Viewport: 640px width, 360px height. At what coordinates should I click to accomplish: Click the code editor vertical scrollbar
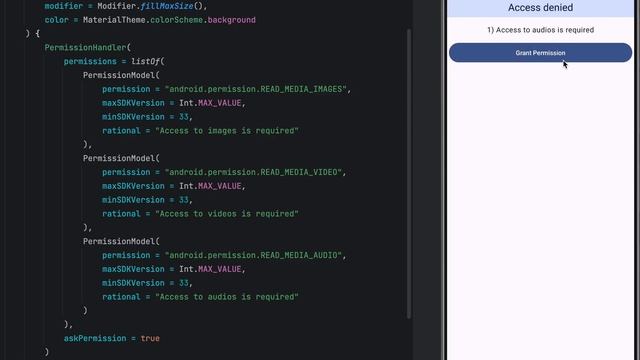[409, 173]
